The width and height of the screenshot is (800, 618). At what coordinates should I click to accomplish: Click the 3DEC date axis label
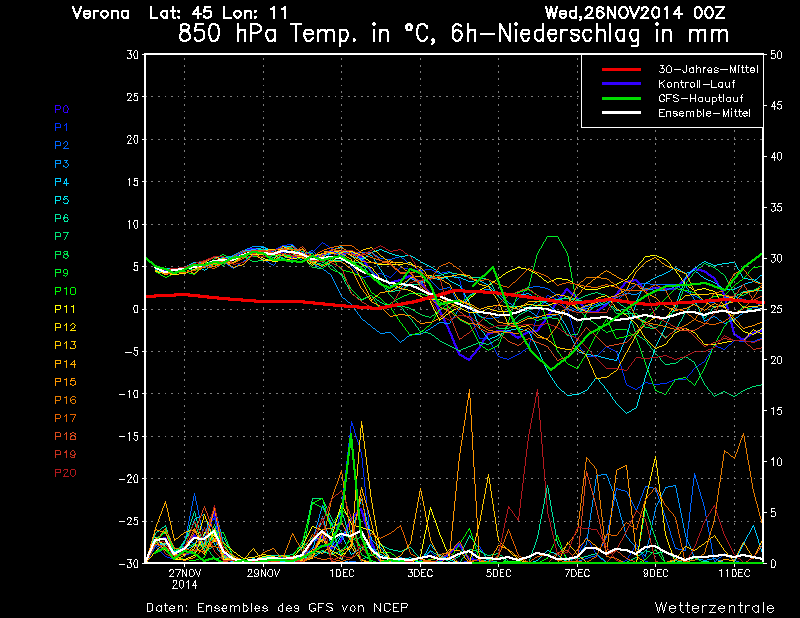pos(420,573)
